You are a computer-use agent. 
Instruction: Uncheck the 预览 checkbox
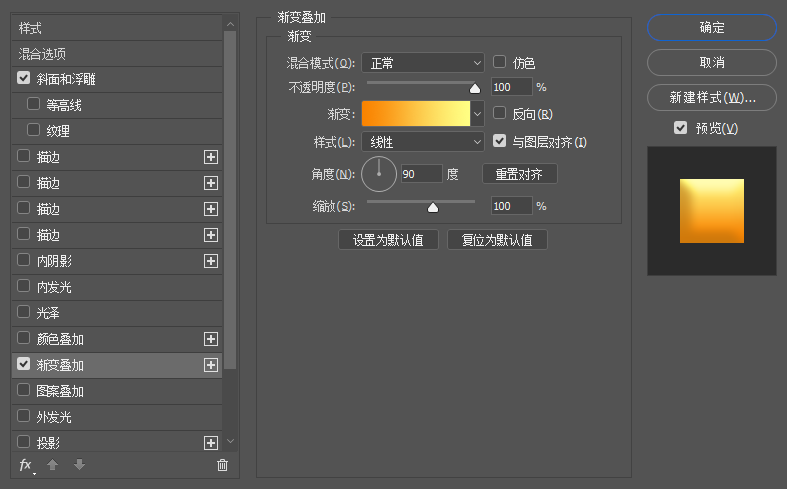681,128
